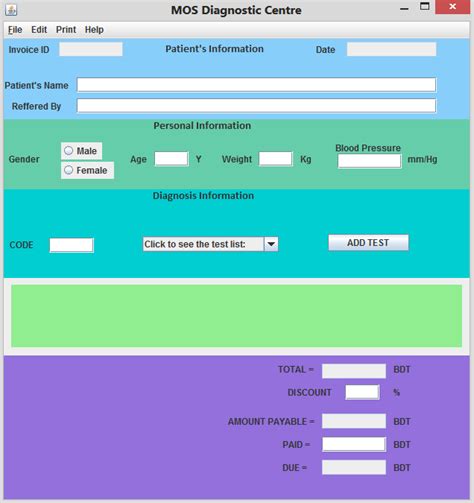Open the File menu

[15, 30]
